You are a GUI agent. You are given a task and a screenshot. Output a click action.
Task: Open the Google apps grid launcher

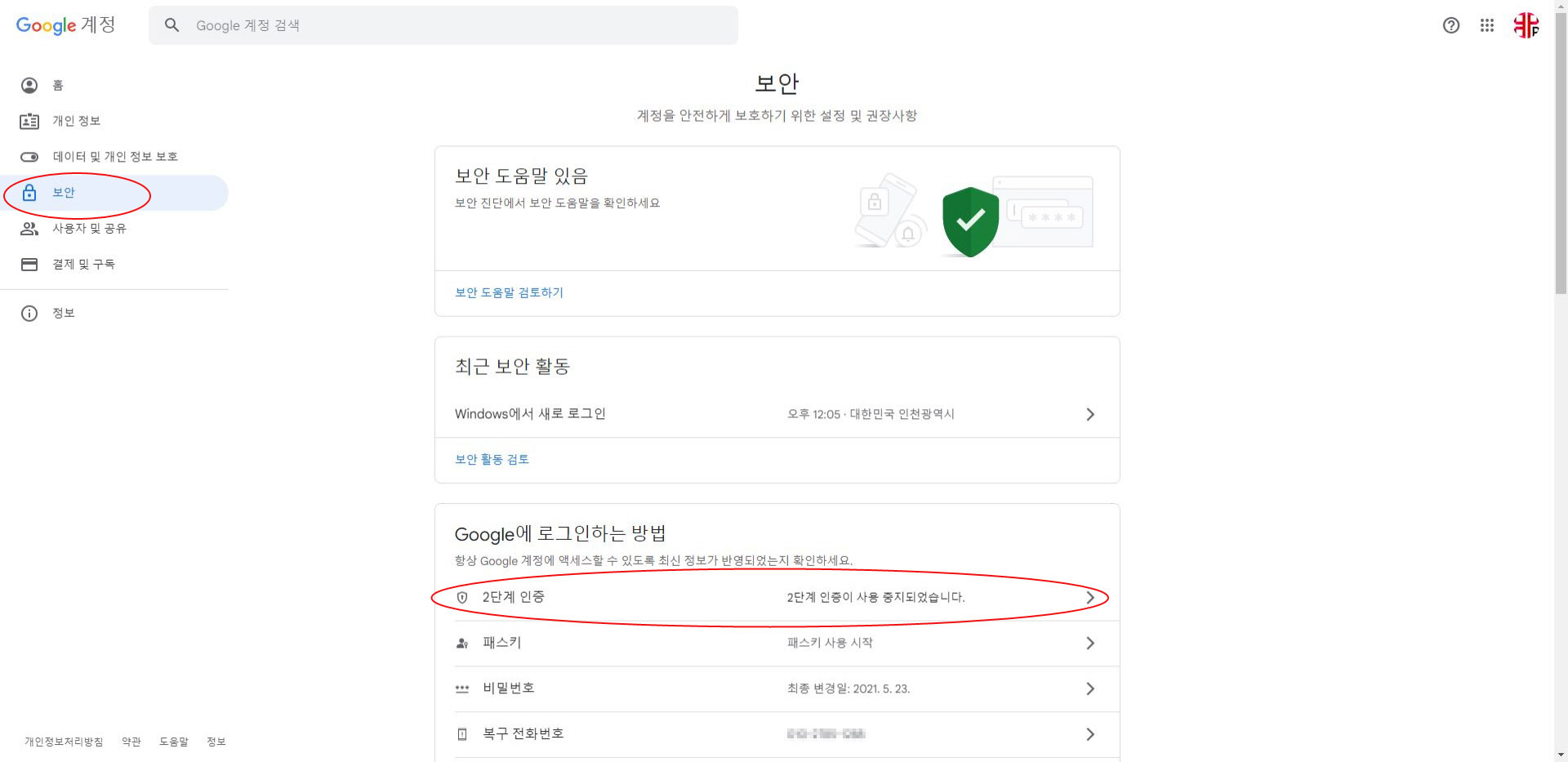pos(1486,25)
